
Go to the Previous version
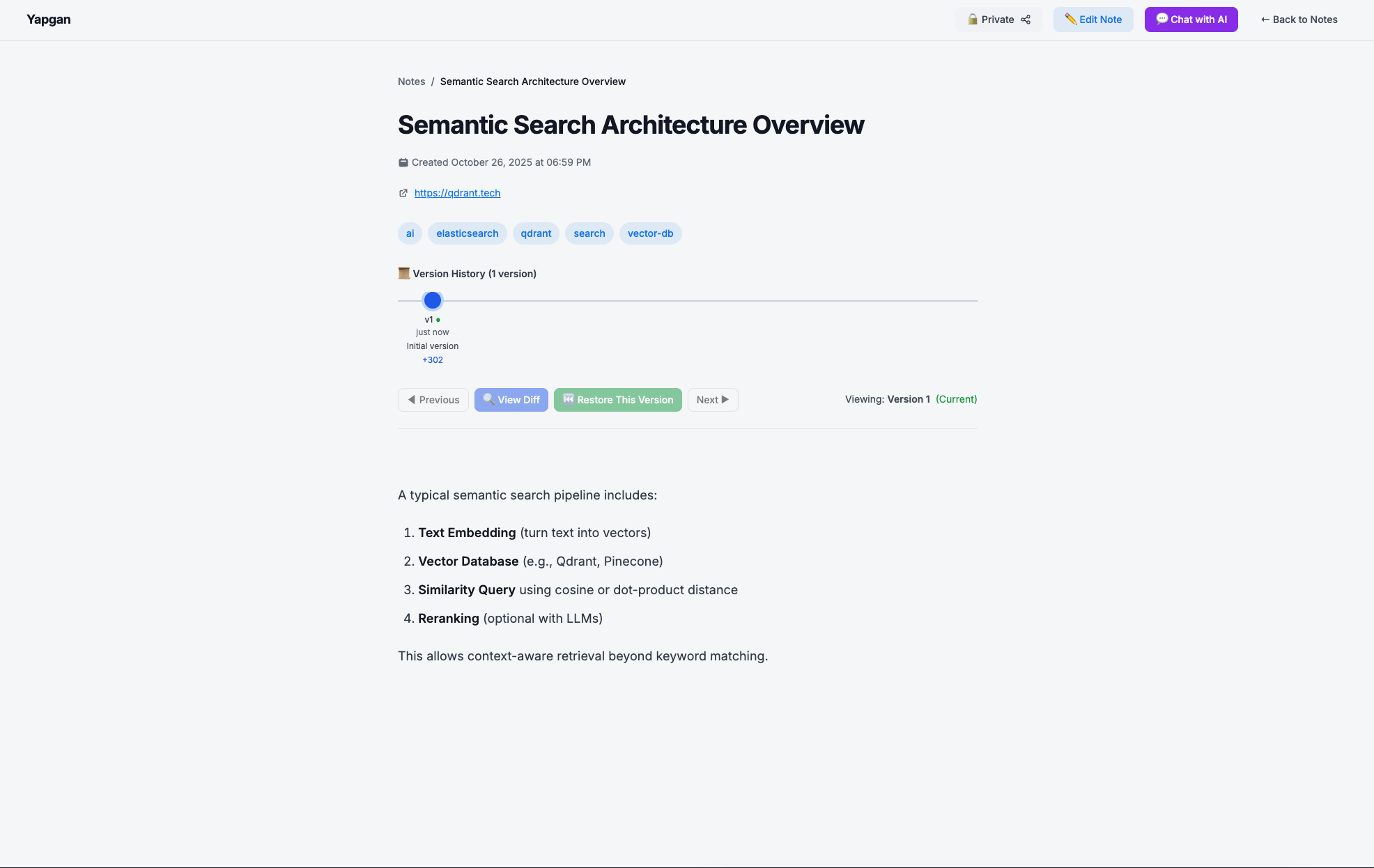point(433,400)
